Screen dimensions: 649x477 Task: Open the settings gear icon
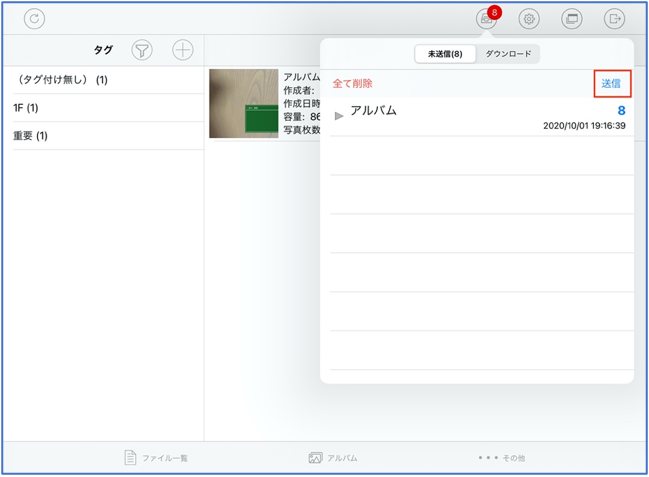pos(529,19)
